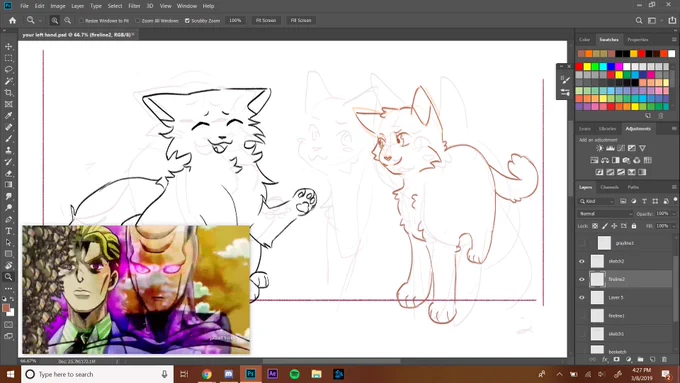This screenshot has height=383, width=680.
Task: Enable Resize Windows to Fit checkbox
Action: pyautogui.click(x=81, y=20)
